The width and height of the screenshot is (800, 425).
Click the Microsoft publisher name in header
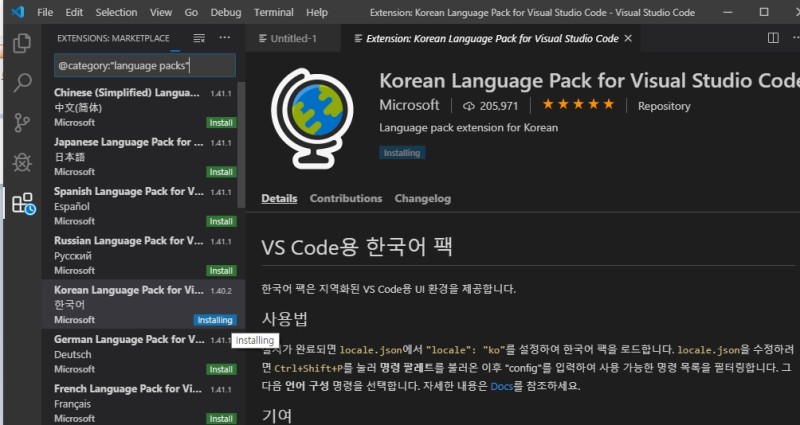coord(409,105)
